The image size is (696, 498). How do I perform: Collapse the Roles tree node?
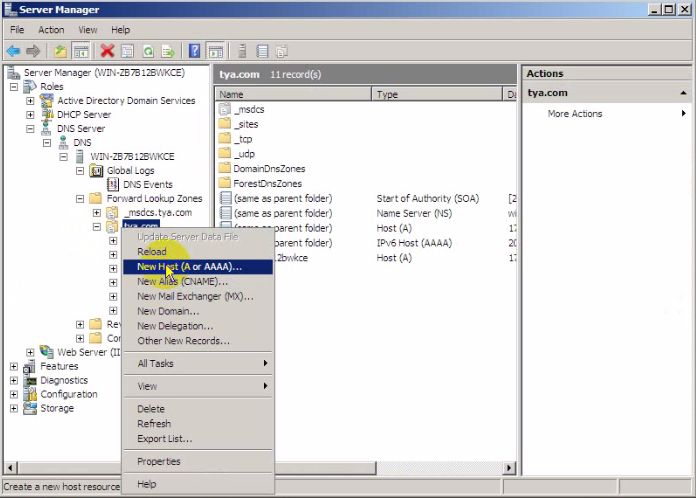14,87
